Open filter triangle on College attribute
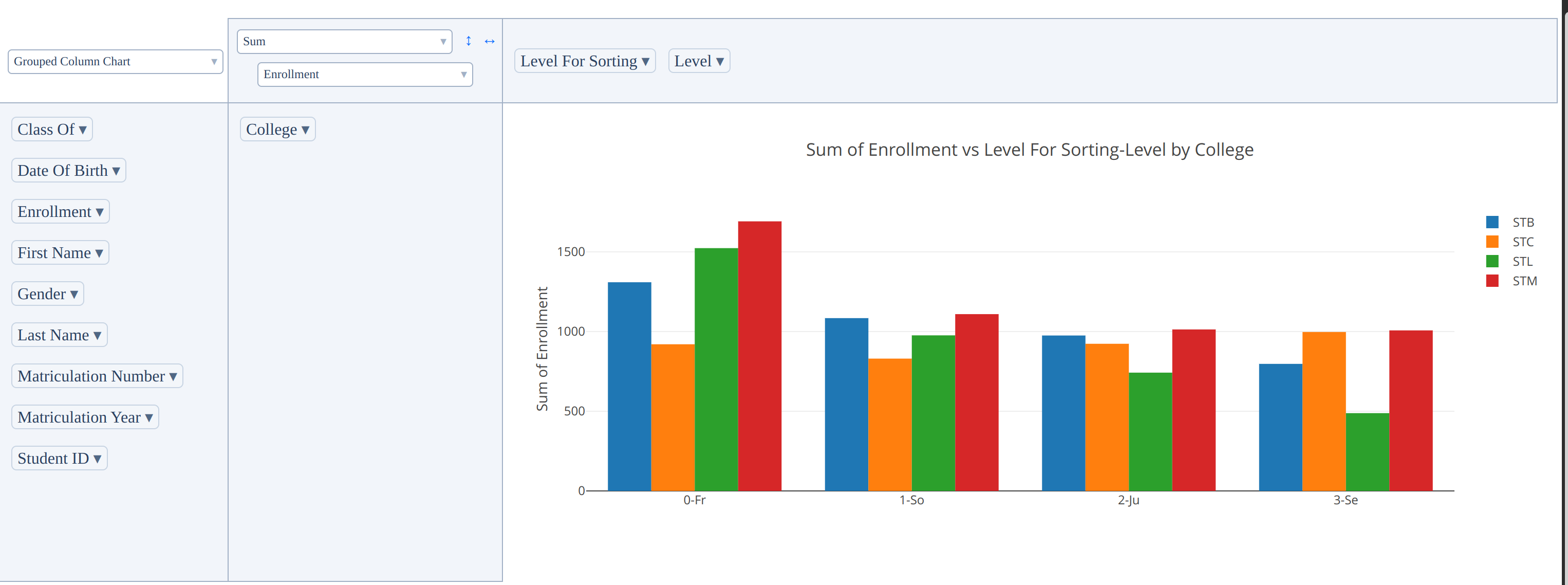1568x585 pixels. (305, 130)
